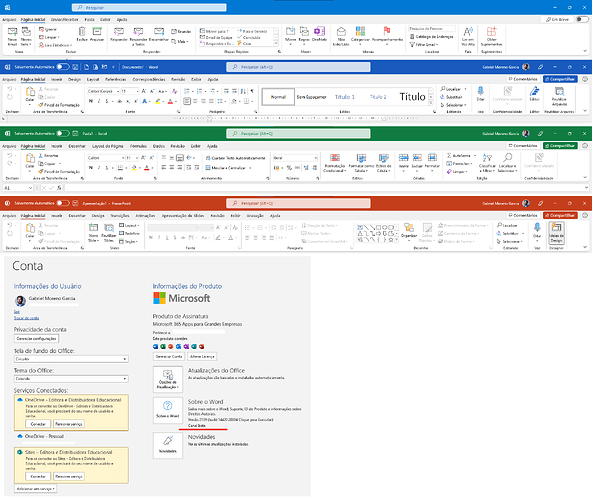The image size is (592, 500).
Task: Click Gerenciar configurações button
Action: [36, 339]
